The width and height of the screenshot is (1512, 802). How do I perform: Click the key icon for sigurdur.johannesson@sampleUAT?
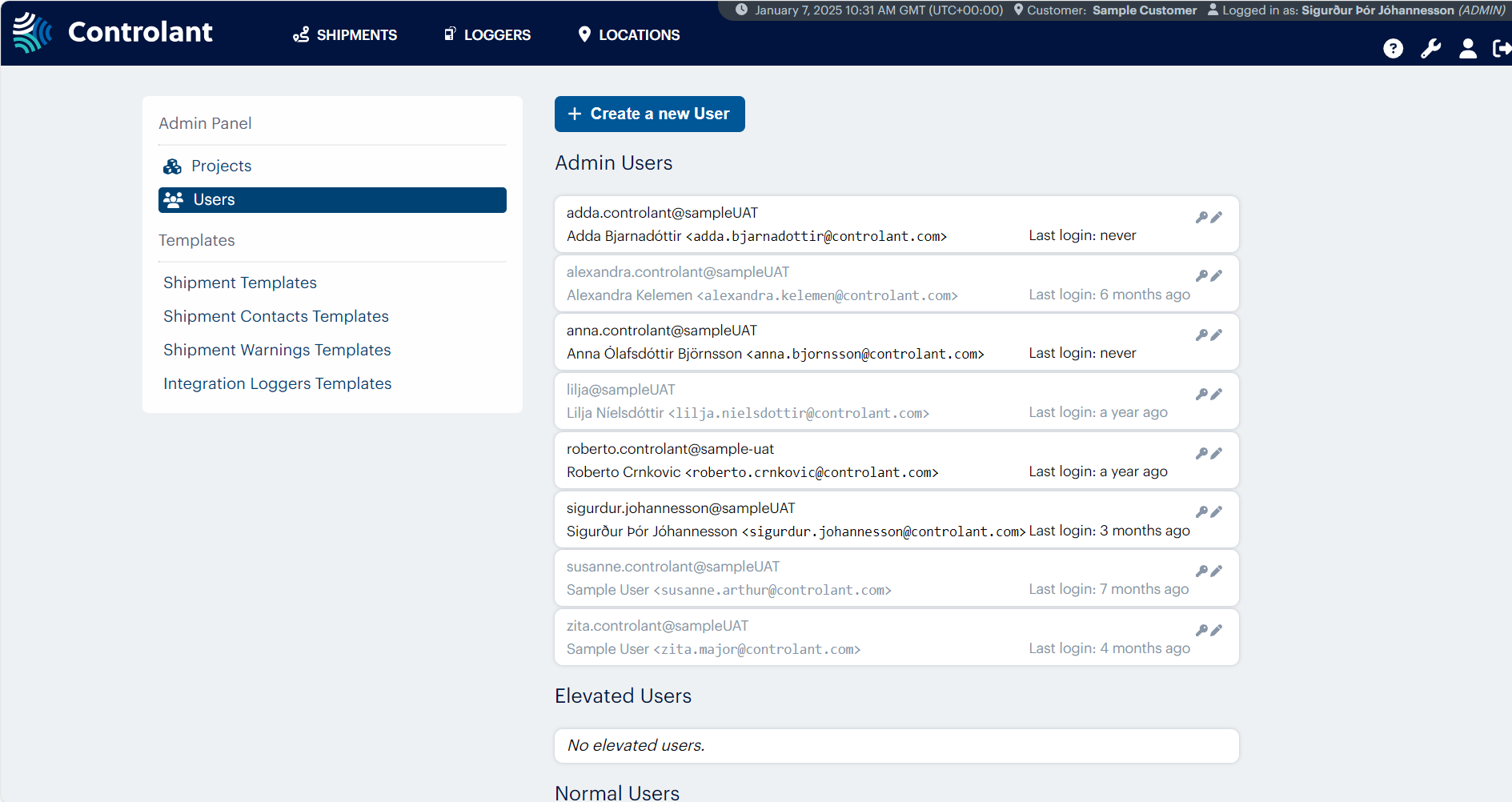point(1201,512)
